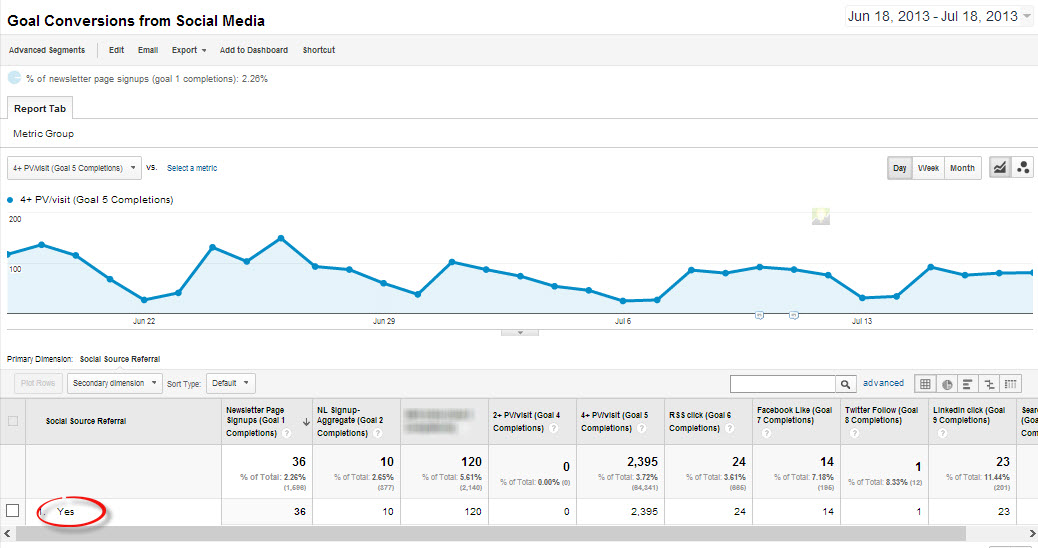Click the table search magnifier icon
The image size is (1038, 548).
tap(847, 383)
